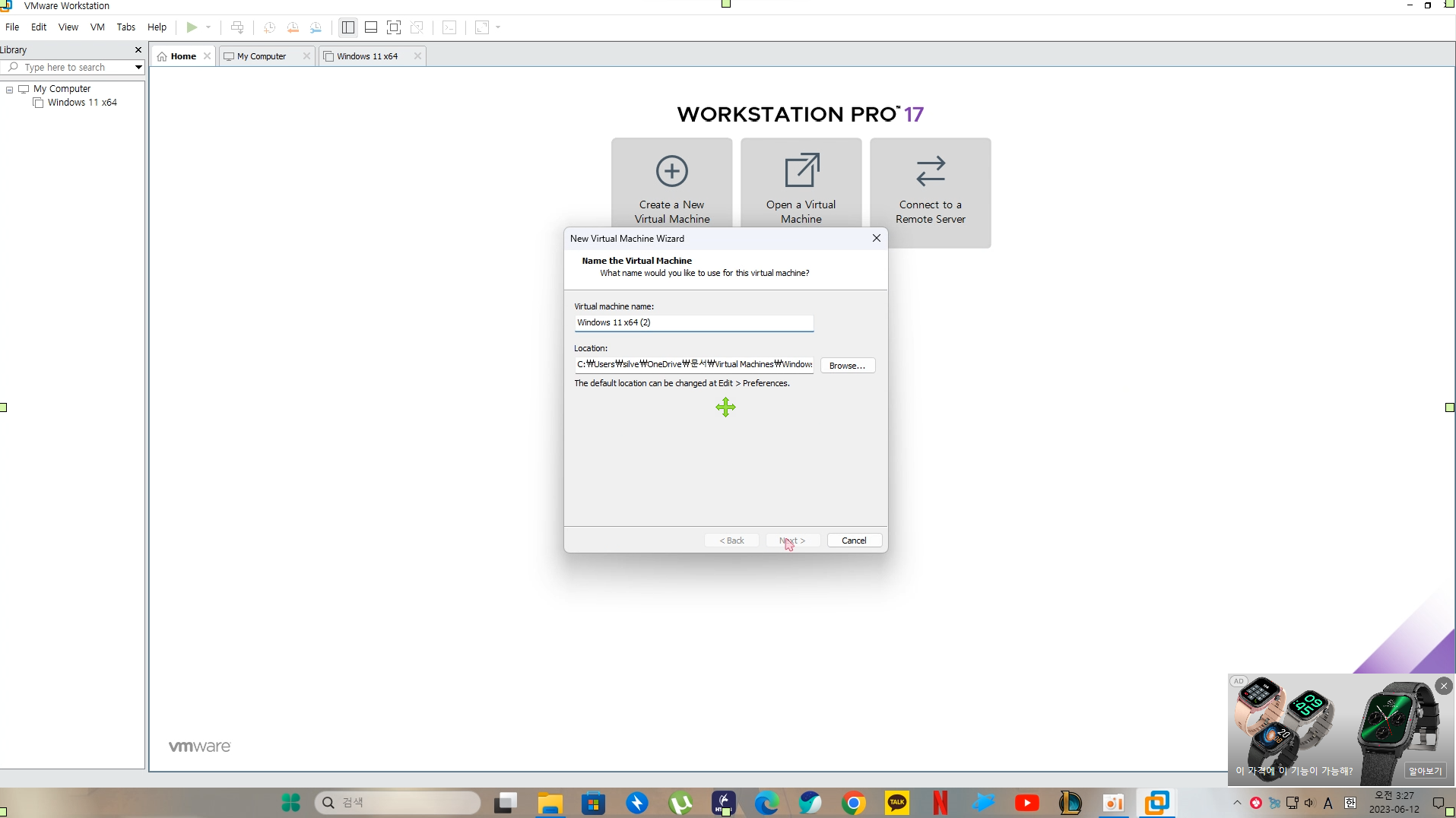Click the 알아보기 button on the ad
1456x818 pixels.
[x=1426, y=771]
